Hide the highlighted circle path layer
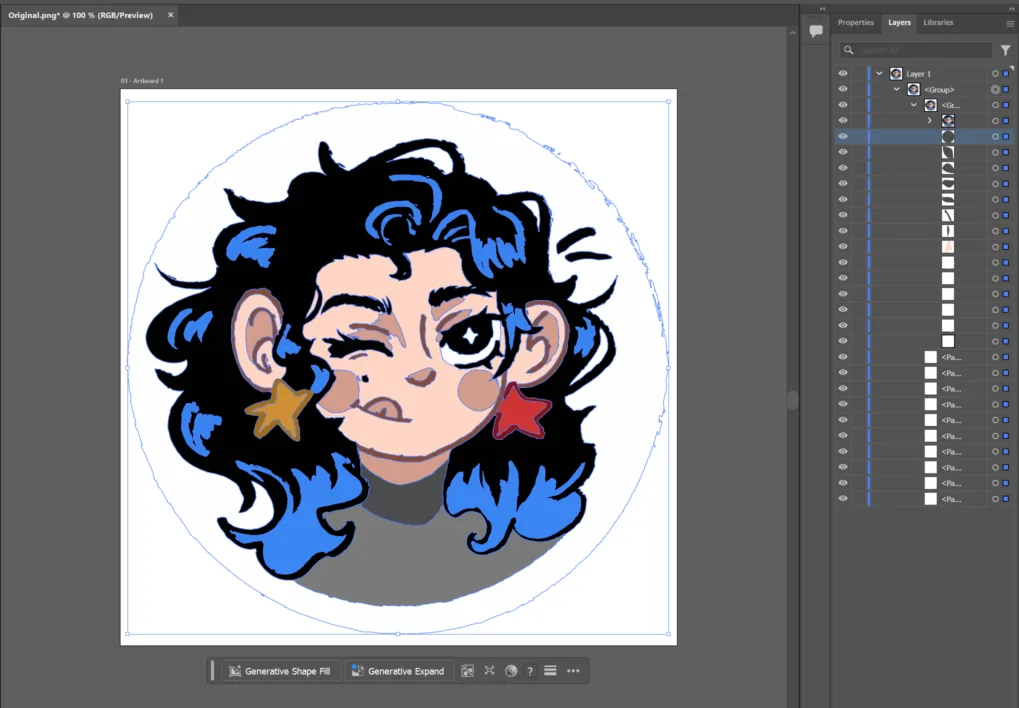 tap(843, 137)
